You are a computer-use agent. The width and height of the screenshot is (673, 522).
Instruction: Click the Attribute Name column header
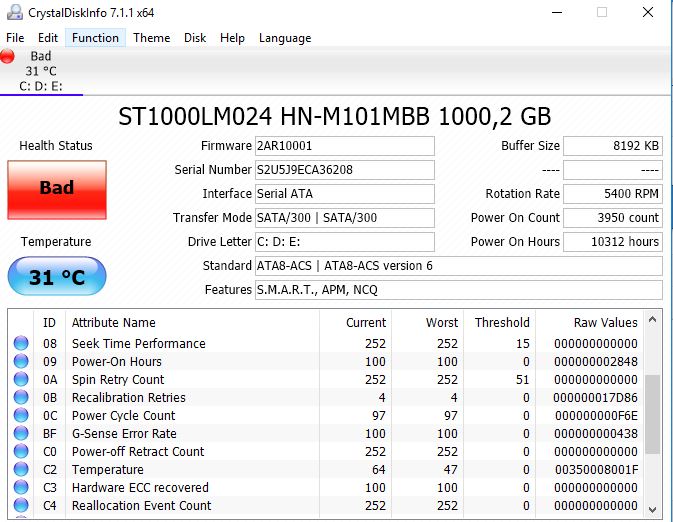(192, 322)
